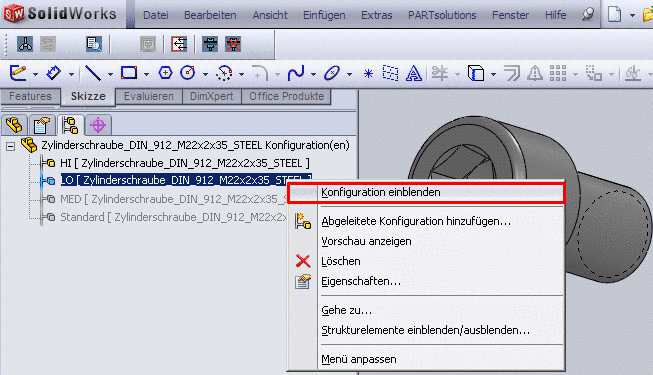
Task: Open dropdown arrow next to Ellipse tool
Action: point(349,75)
